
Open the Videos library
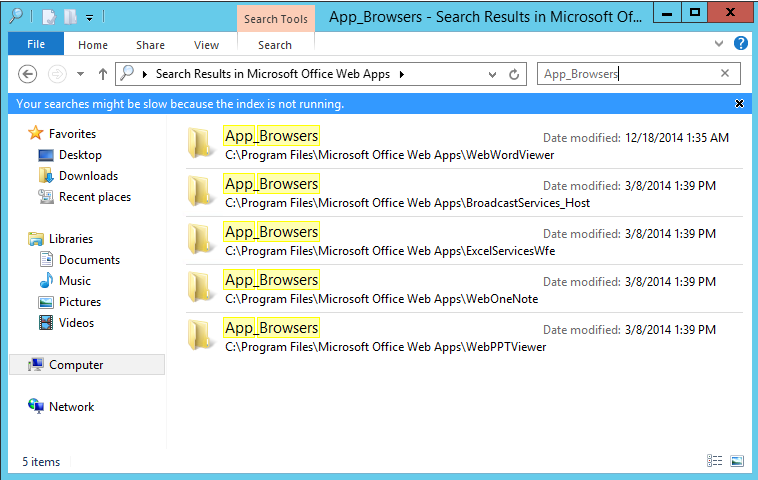[76, 323]
